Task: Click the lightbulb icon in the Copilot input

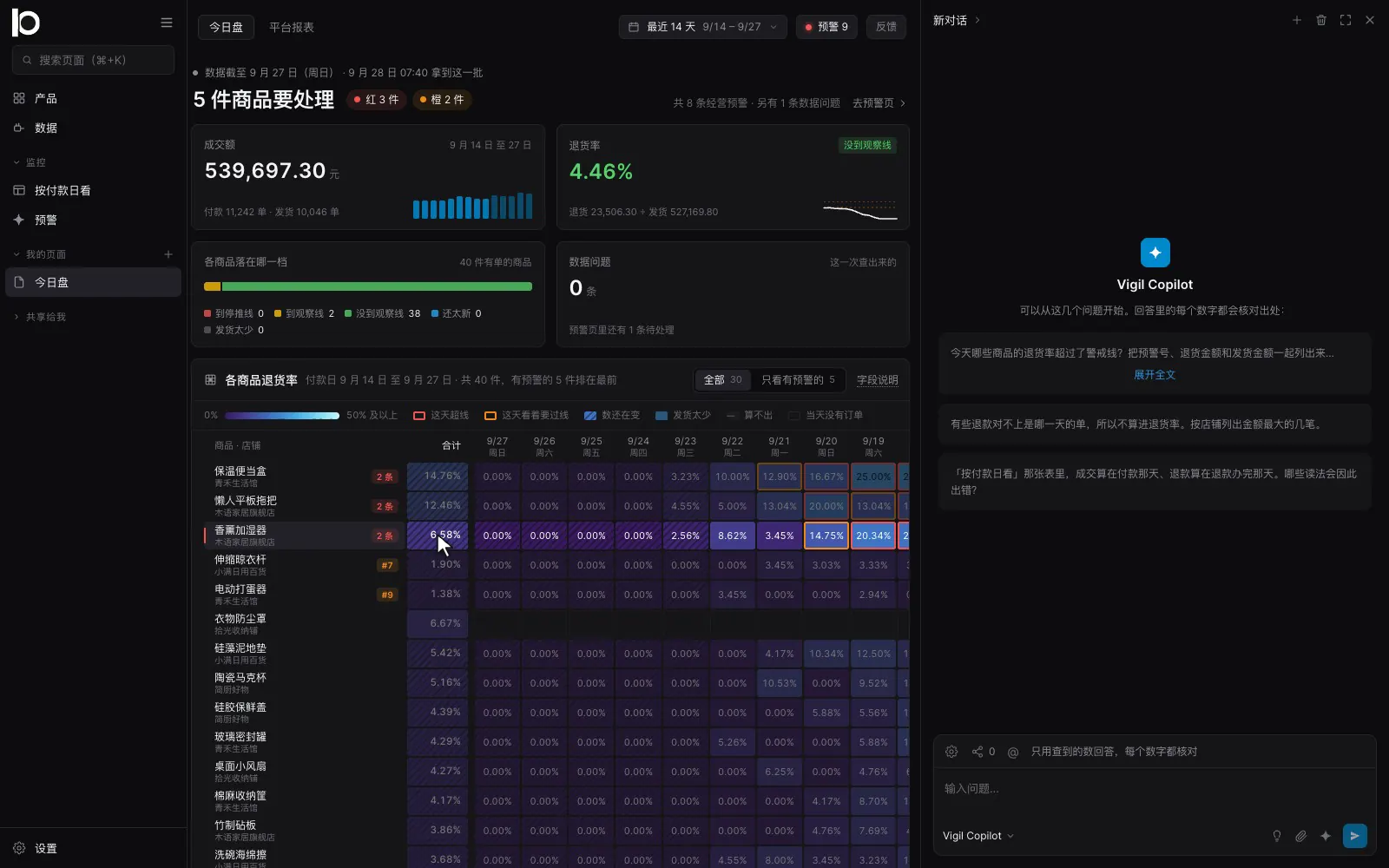Action: point(1277,836)
